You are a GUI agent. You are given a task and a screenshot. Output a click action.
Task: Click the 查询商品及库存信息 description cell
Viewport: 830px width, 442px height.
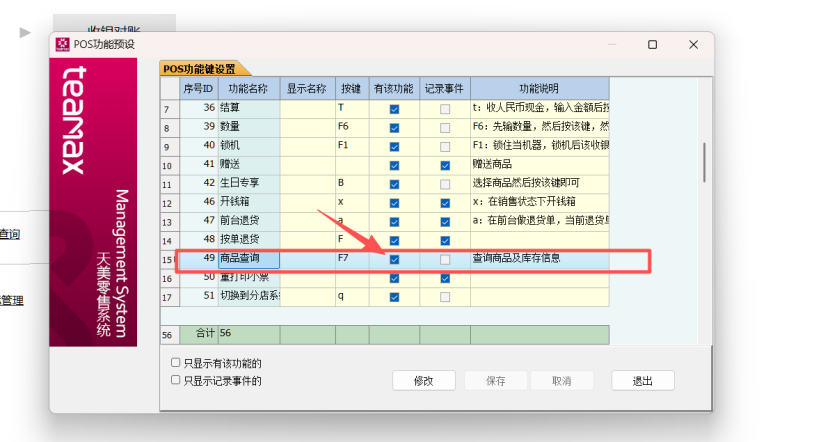539,259
